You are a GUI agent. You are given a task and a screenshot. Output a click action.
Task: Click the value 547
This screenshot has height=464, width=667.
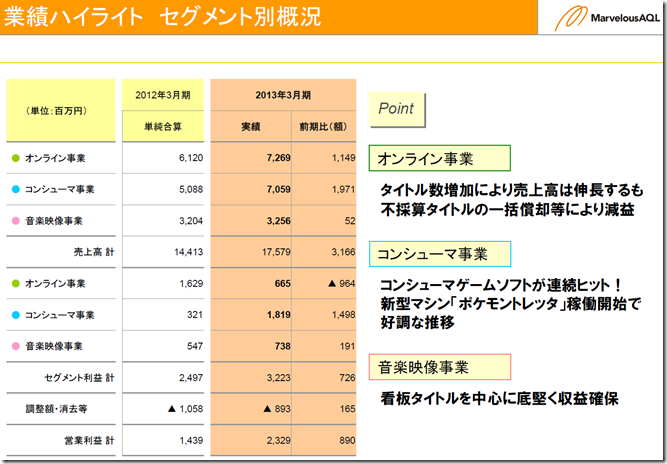pos(195,346)
